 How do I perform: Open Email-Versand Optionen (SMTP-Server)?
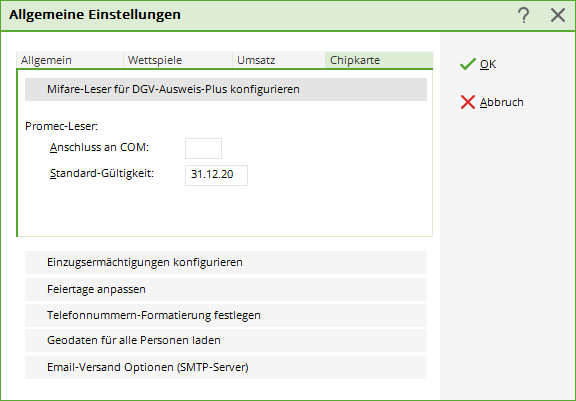[226, 367]
